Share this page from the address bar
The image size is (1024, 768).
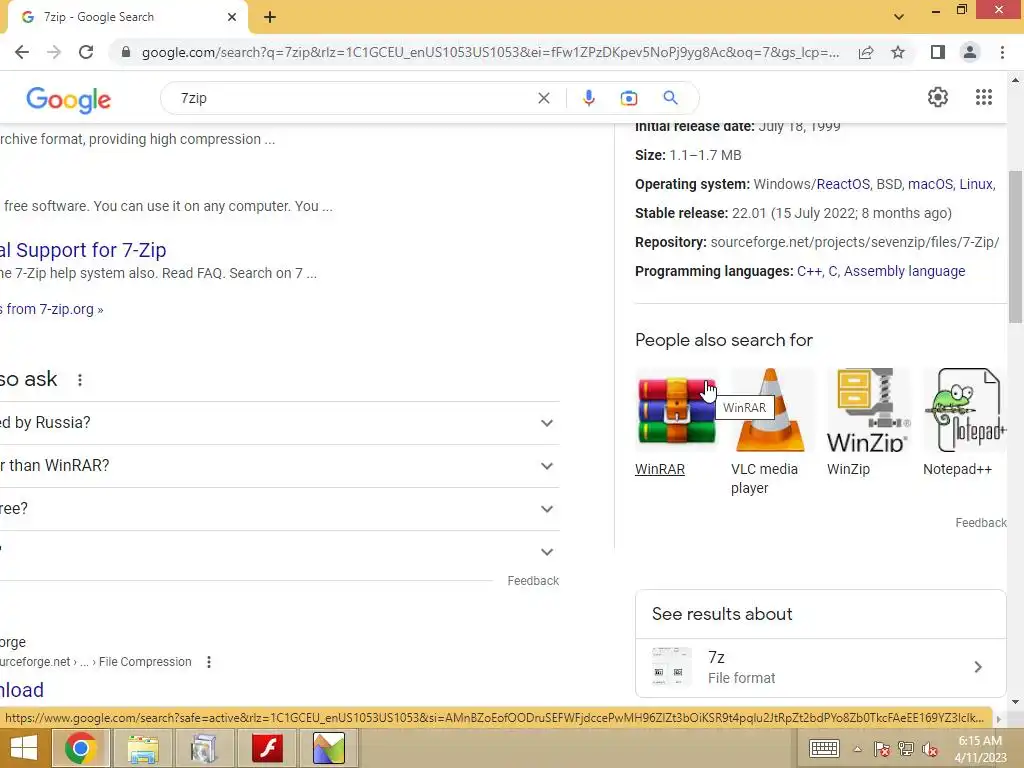(866, 52)
